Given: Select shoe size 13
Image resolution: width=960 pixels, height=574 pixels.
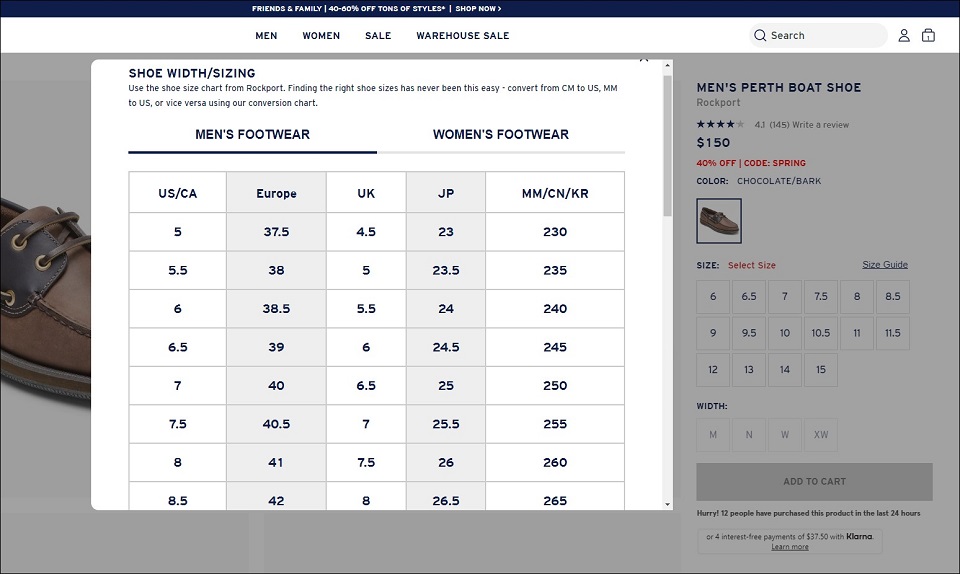Looking at the screenshot, I should [x=749, y=370].
